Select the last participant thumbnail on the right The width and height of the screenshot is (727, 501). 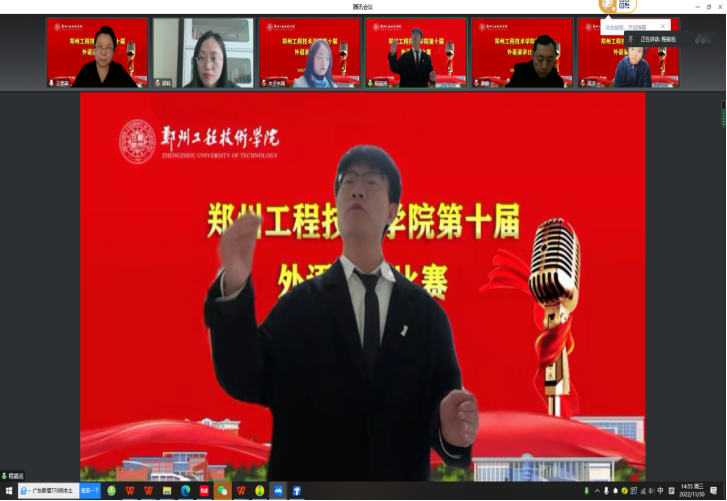pos(629,53)
